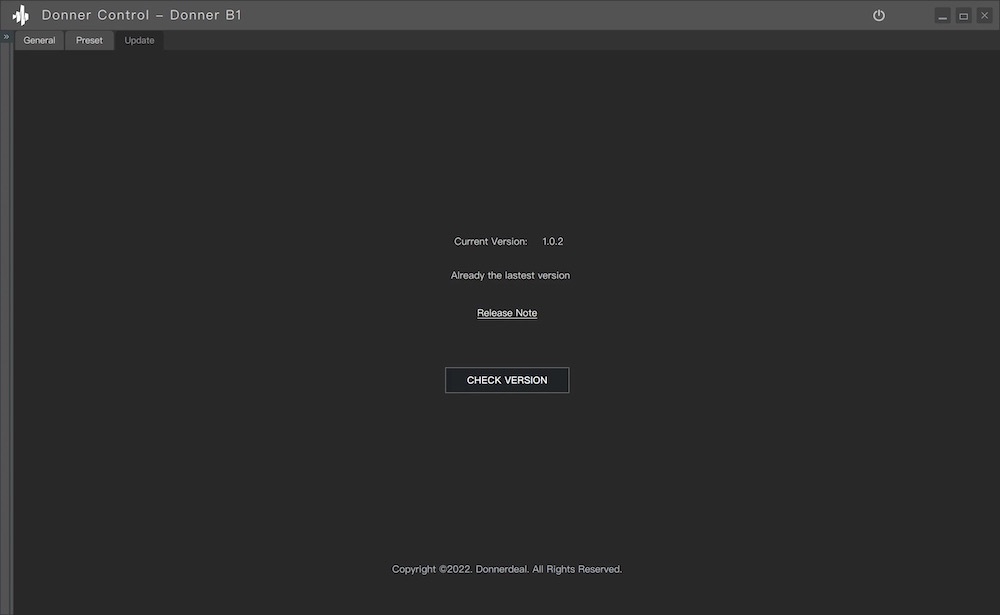
Task: Click the Donner logo icon
Action: point(20,15)
